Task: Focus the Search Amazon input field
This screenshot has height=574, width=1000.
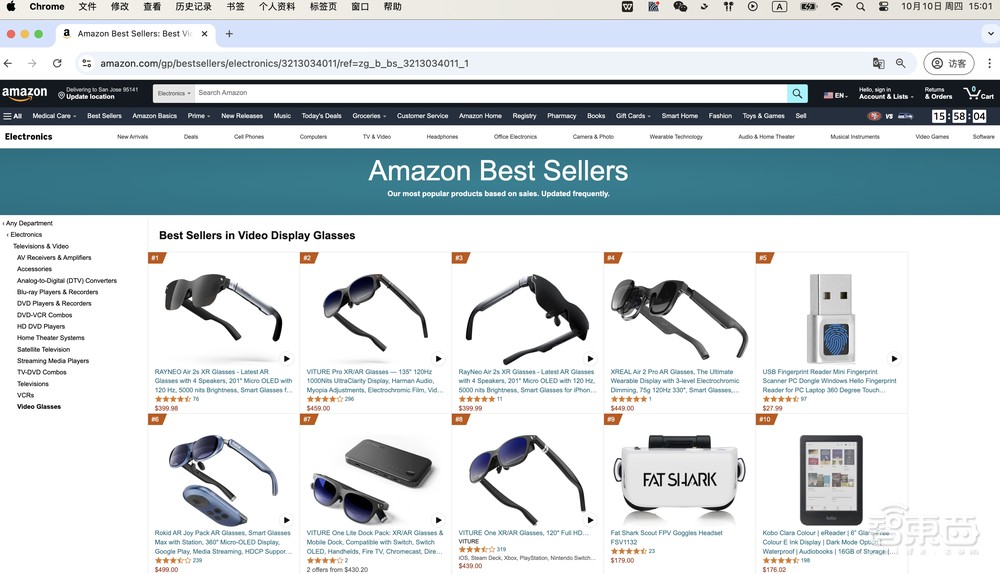Action: click(x=490, y=93)
